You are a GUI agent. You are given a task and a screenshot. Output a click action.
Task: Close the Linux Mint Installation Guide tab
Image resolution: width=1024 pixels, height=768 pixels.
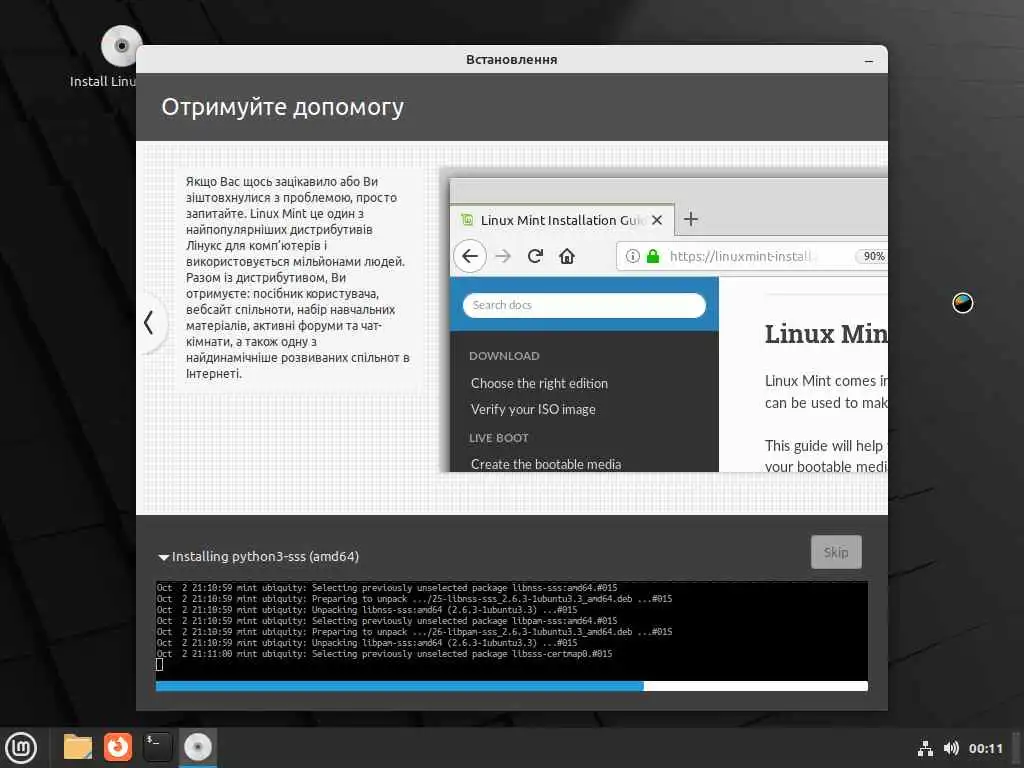tap(657, 220)
